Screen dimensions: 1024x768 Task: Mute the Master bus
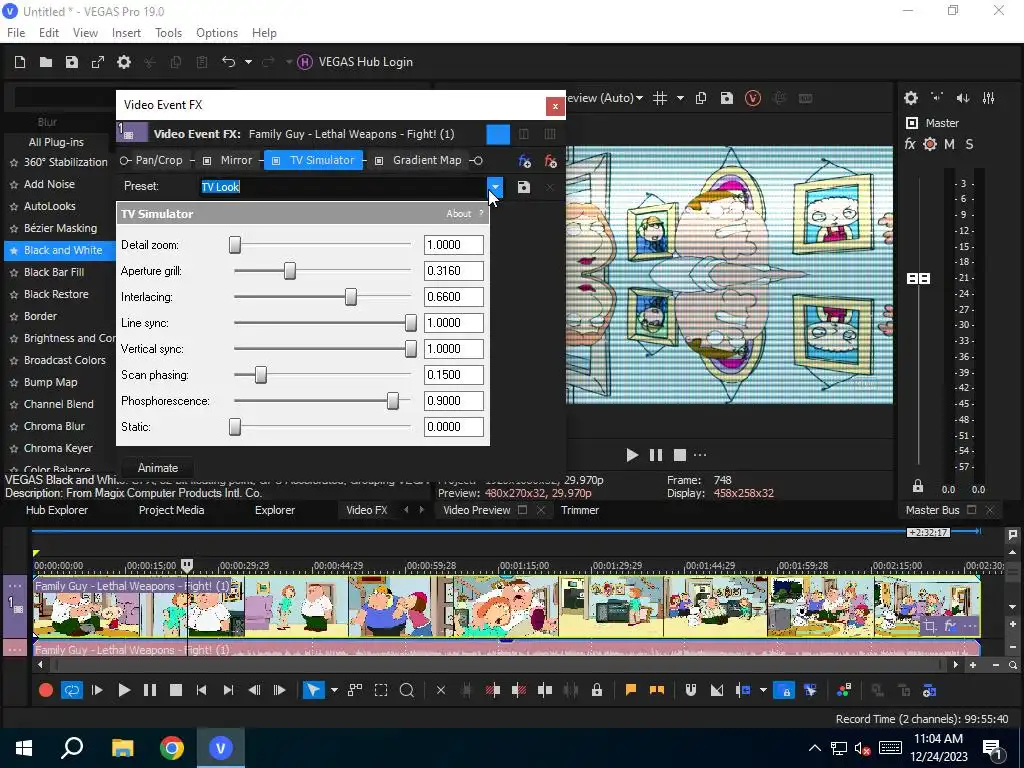pos(949,144)
